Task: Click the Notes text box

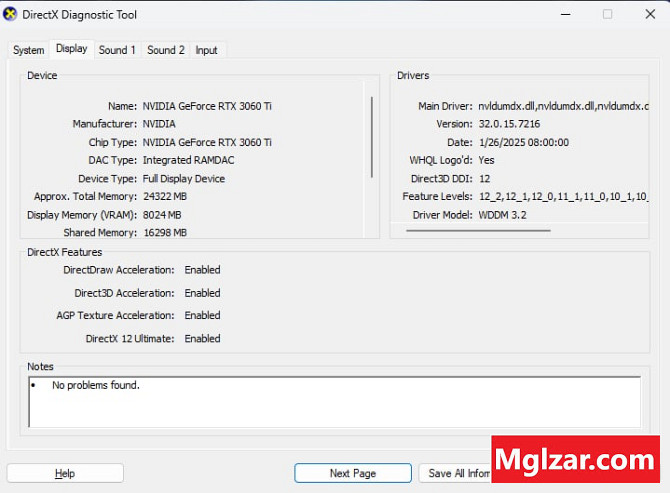Action: tap(335, 402)
